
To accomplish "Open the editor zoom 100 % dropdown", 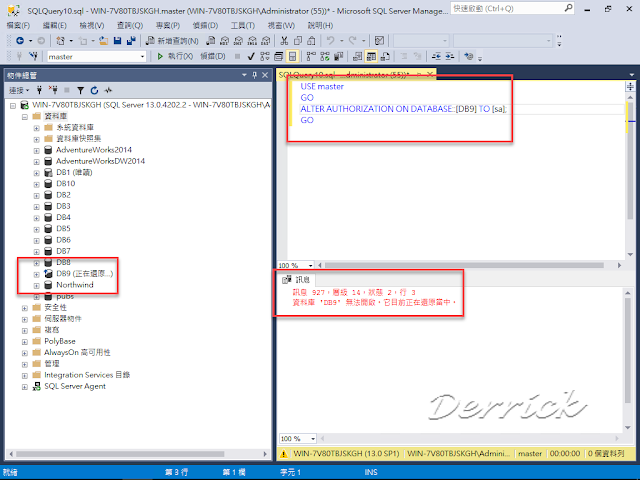I will point(310,265).
